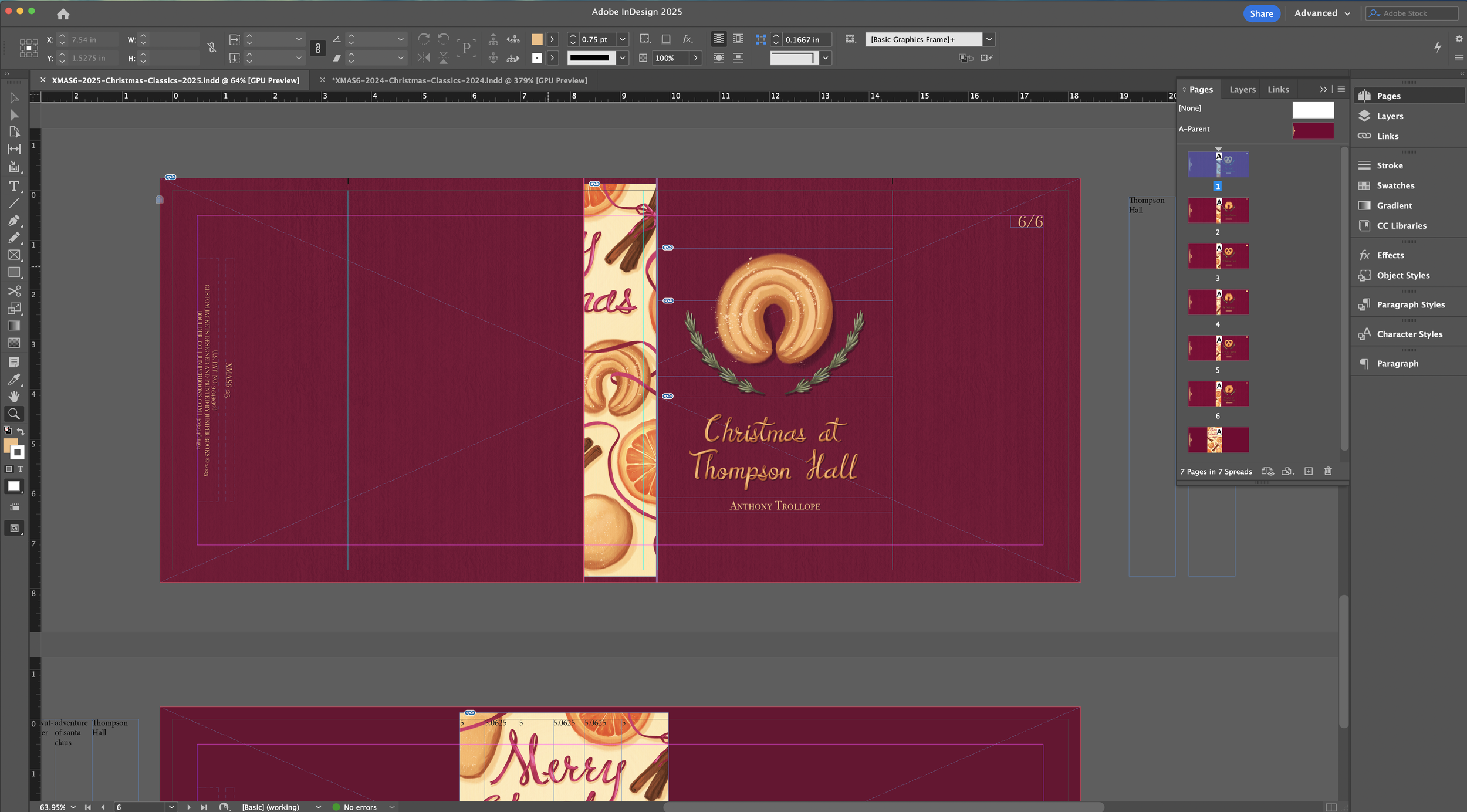The height and width of the screenshot is (812, 1467).
Task: Open the Effects fx icon in the control bar
Action: [687, 39]
